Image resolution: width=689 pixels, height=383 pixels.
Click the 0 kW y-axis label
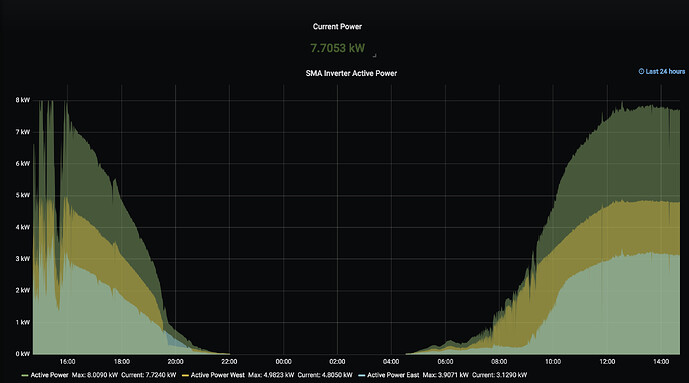tap(23, 354)
